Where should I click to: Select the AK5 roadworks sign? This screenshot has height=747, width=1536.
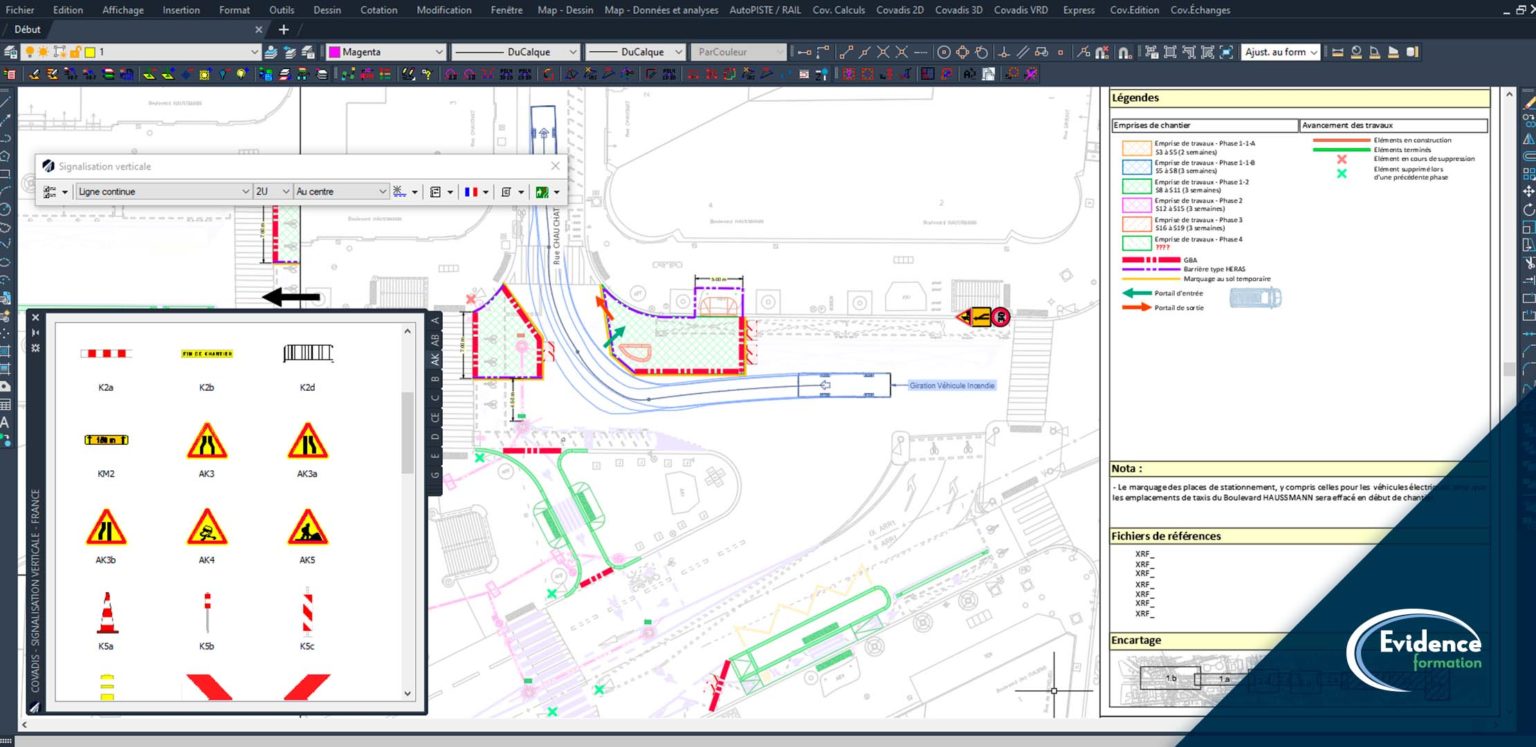coord(307,527)
